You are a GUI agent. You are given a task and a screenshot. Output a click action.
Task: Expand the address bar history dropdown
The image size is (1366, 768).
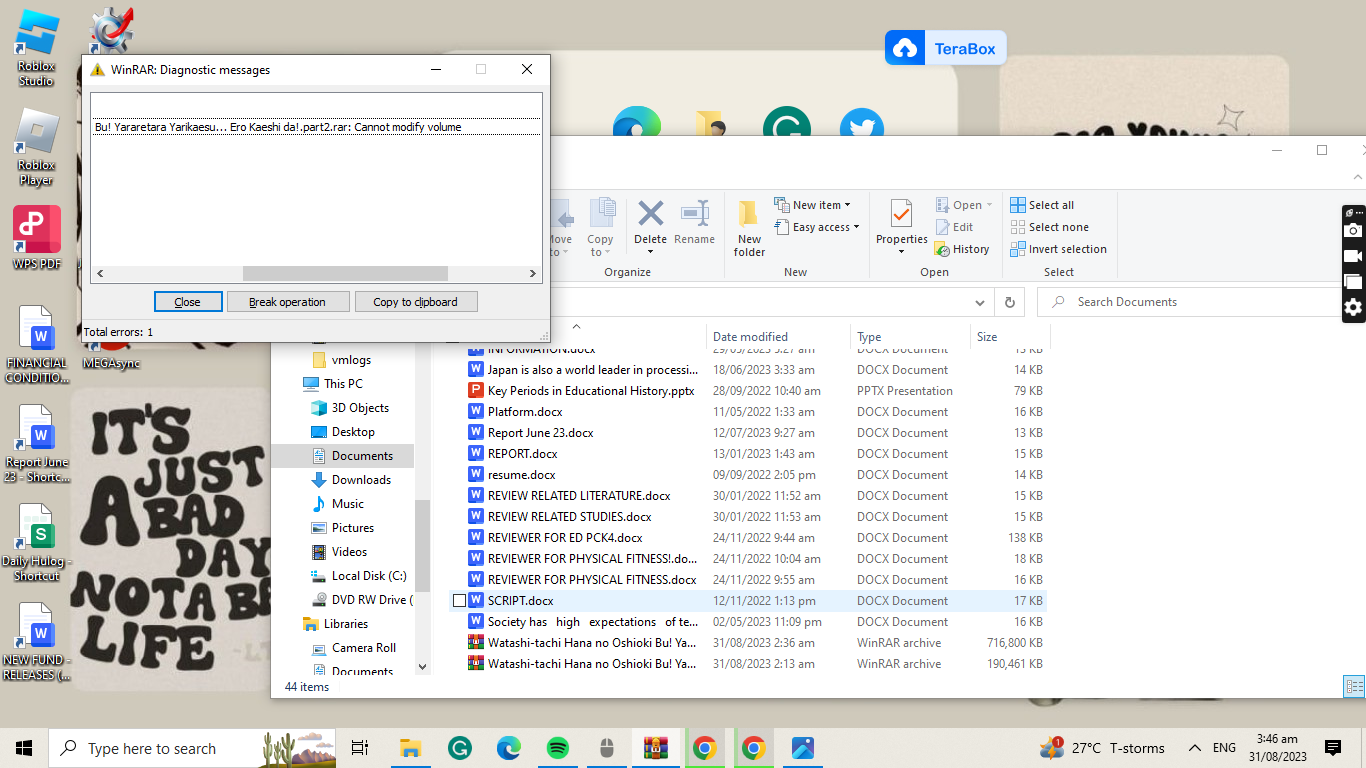[x=980, y=302]
